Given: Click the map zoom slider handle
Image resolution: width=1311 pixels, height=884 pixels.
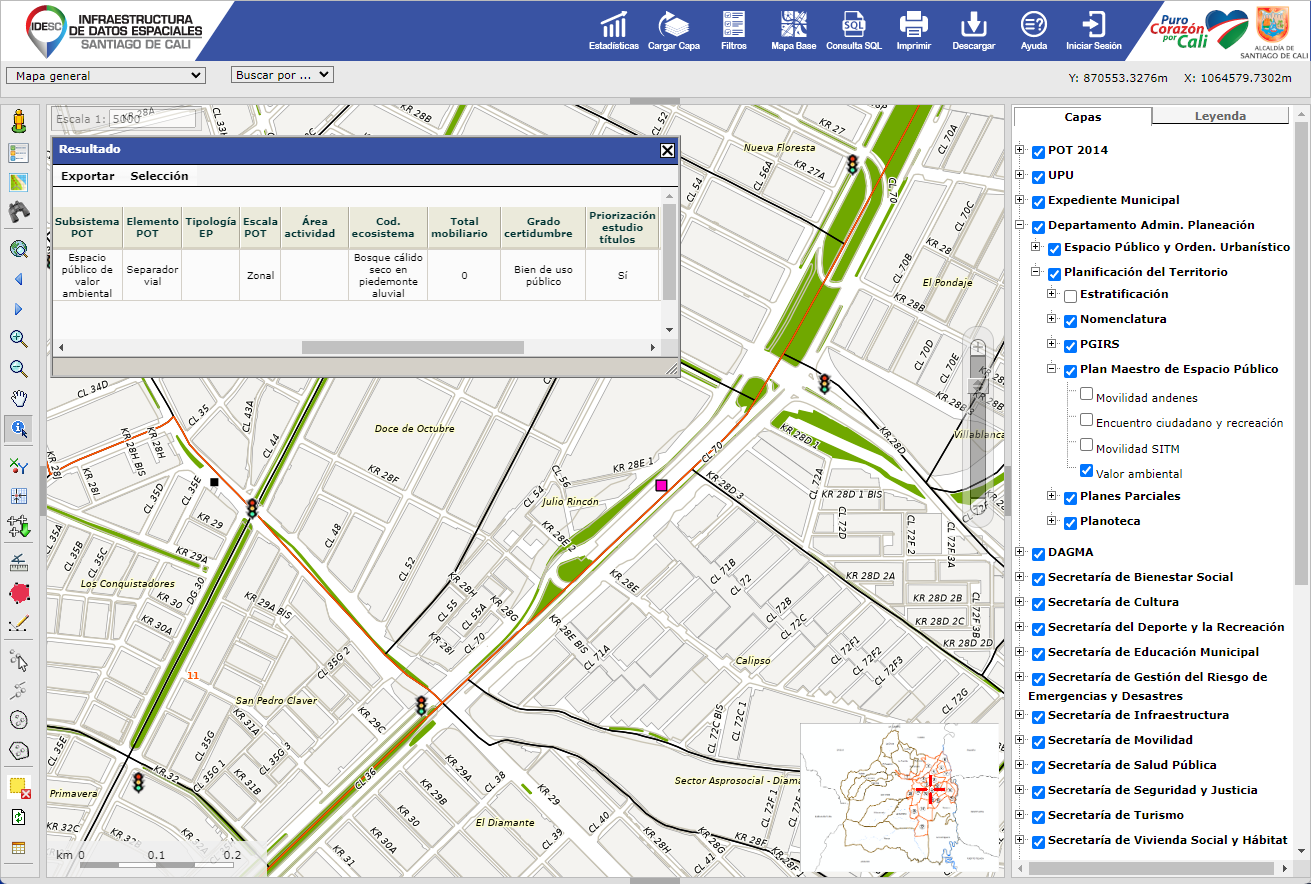Looking at the screenshot, I should tap(979, 384).
